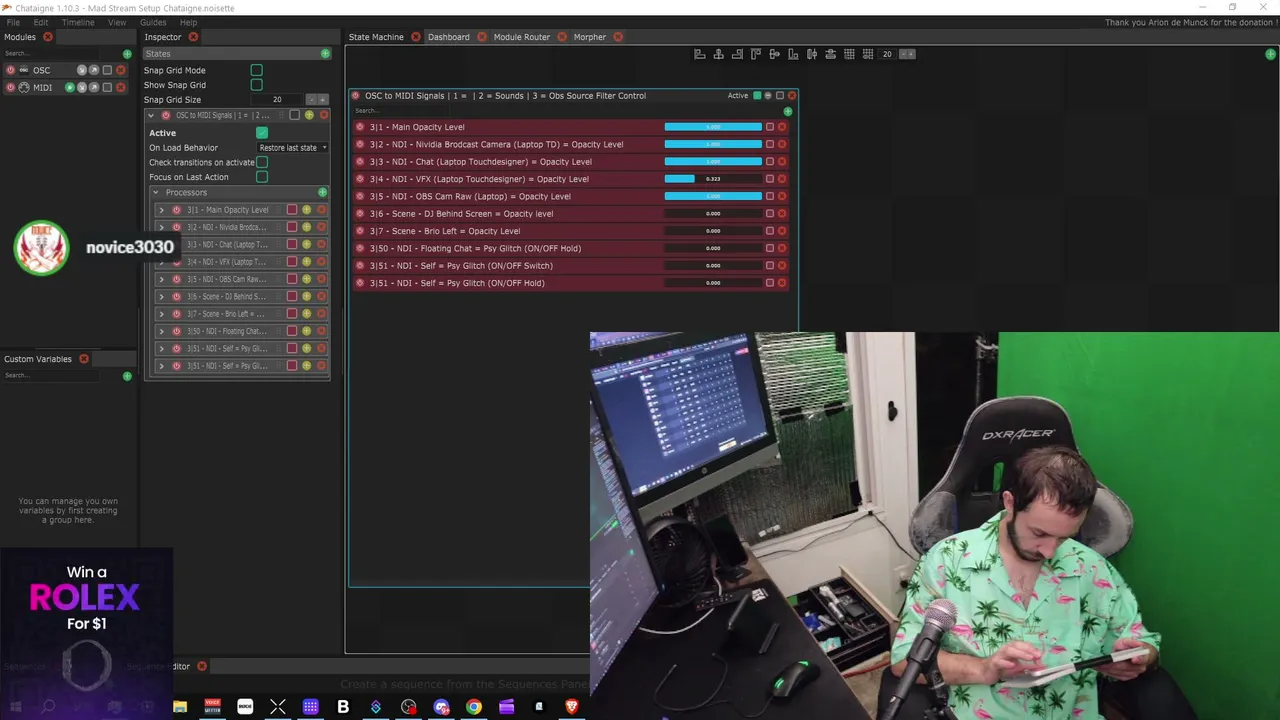The image size is (1280, 720).
Task: Open Brave browser from taskbar
Action: (x=572, y=707)
